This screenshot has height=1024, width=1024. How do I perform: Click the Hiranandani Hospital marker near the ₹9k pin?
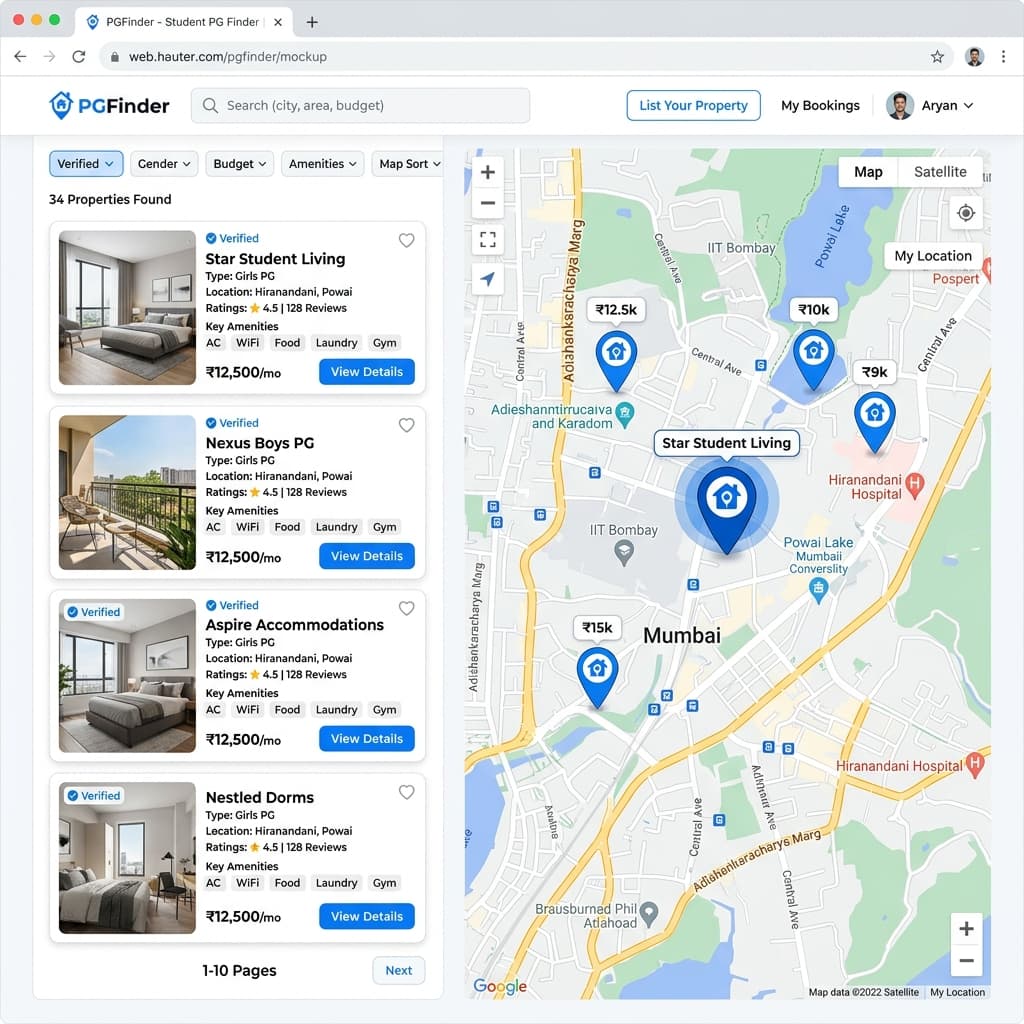point(914,485)
